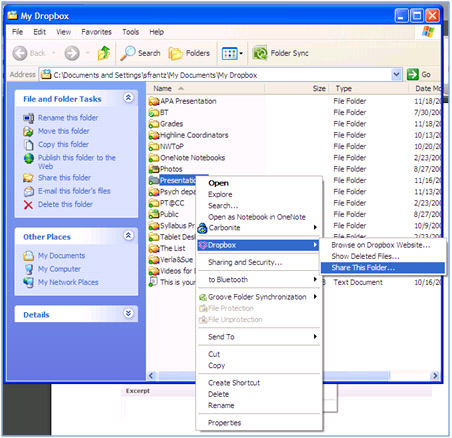Select the APA Presentation folder icon
Viewport: 452px width, 438px height.
[154, 101]
